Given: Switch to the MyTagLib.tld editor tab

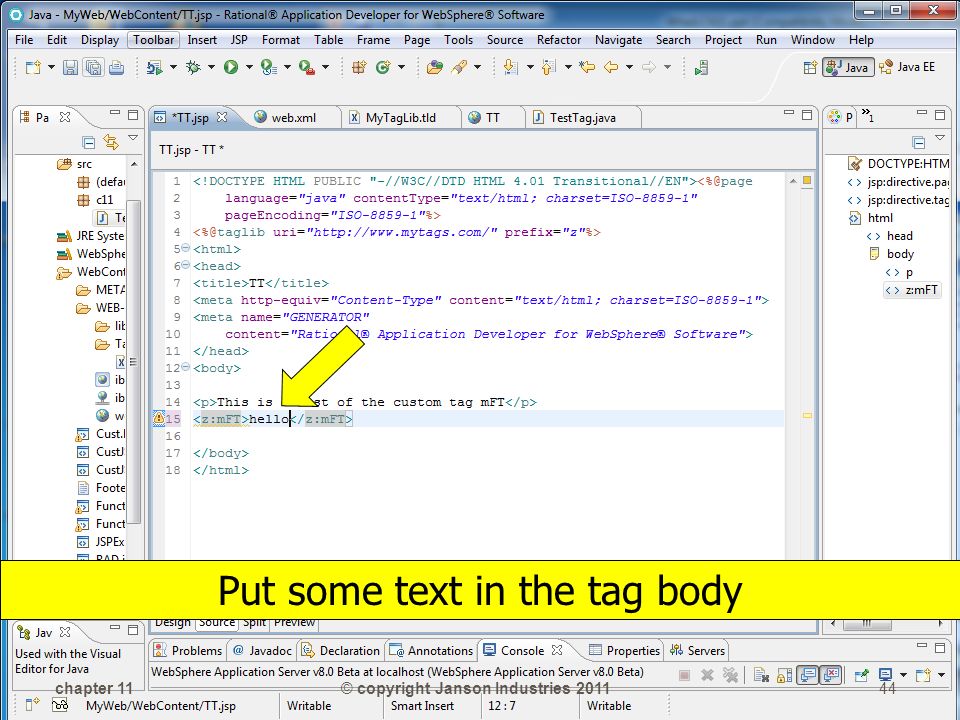Looking at the screenshot, I should [x=400, y=118].
